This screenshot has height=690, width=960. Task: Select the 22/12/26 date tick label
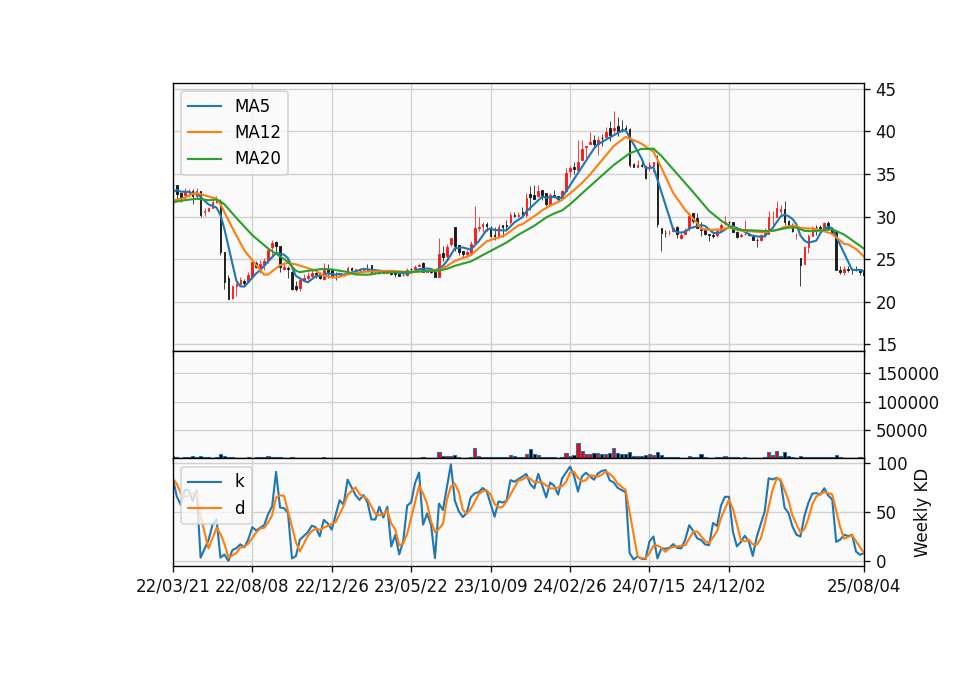[x=332, y=586]
